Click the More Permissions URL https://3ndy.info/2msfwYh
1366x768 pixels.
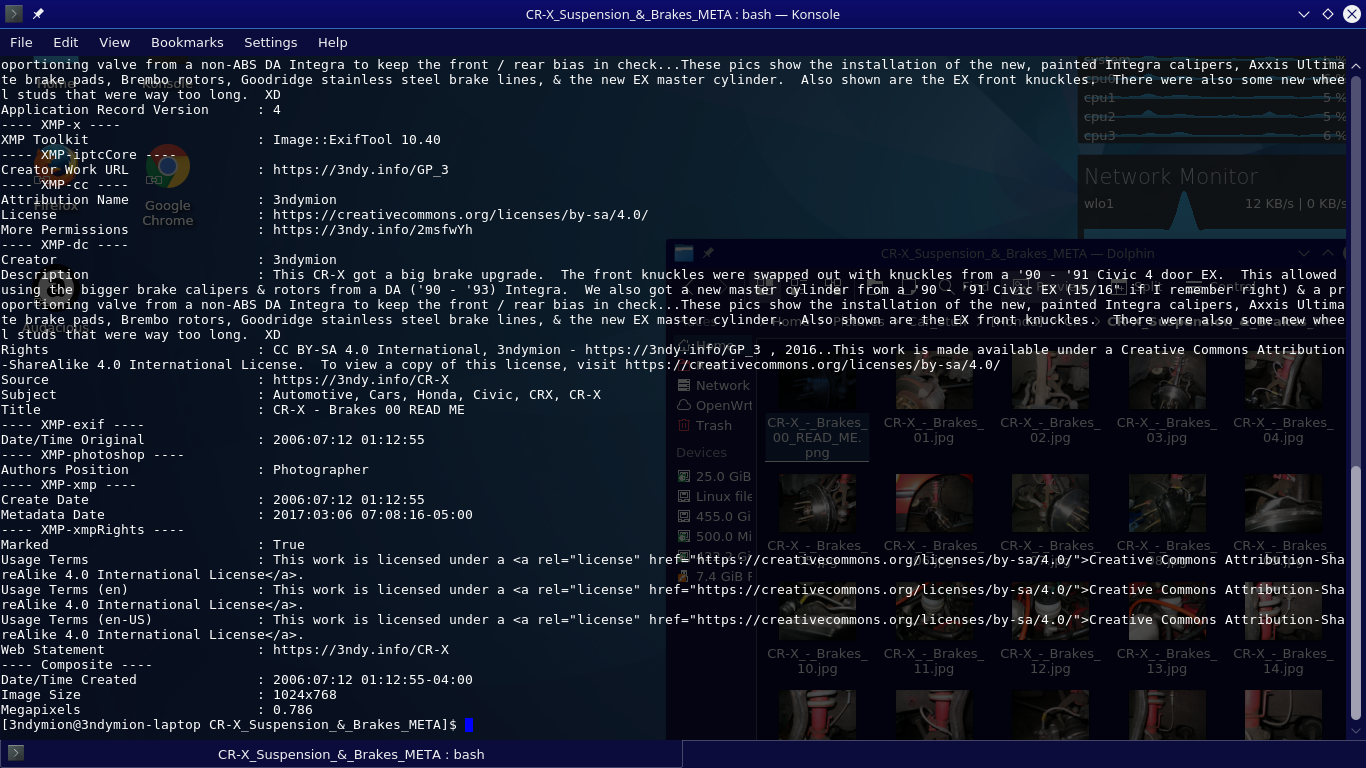coord(373,230)
